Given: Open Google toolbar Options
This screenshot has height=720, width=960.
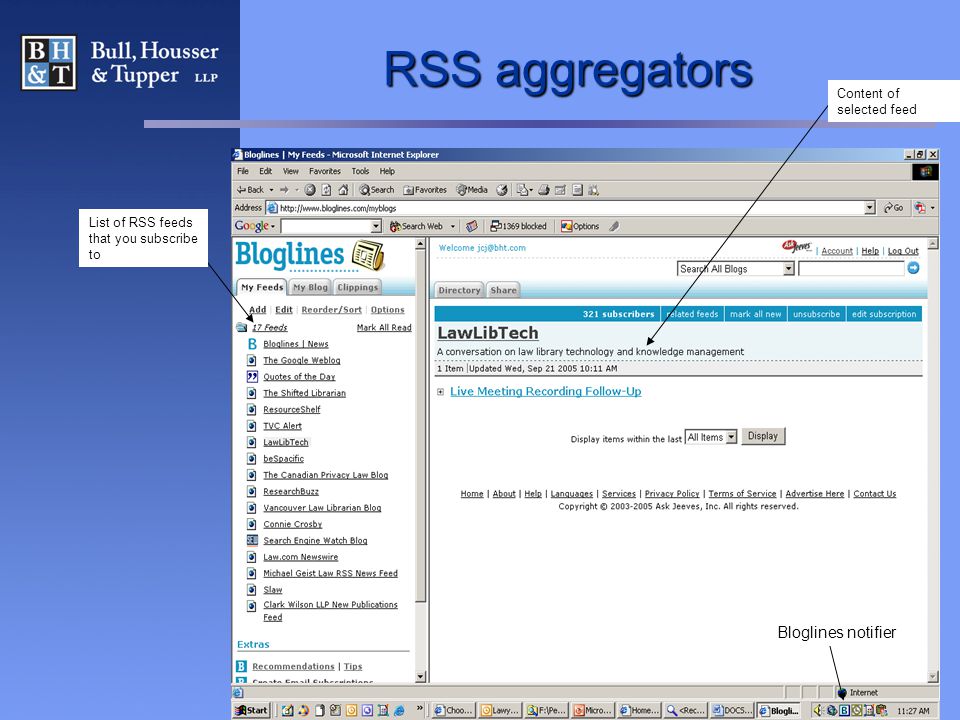Looking at the screenshot, I should click(x=580, y=226).
